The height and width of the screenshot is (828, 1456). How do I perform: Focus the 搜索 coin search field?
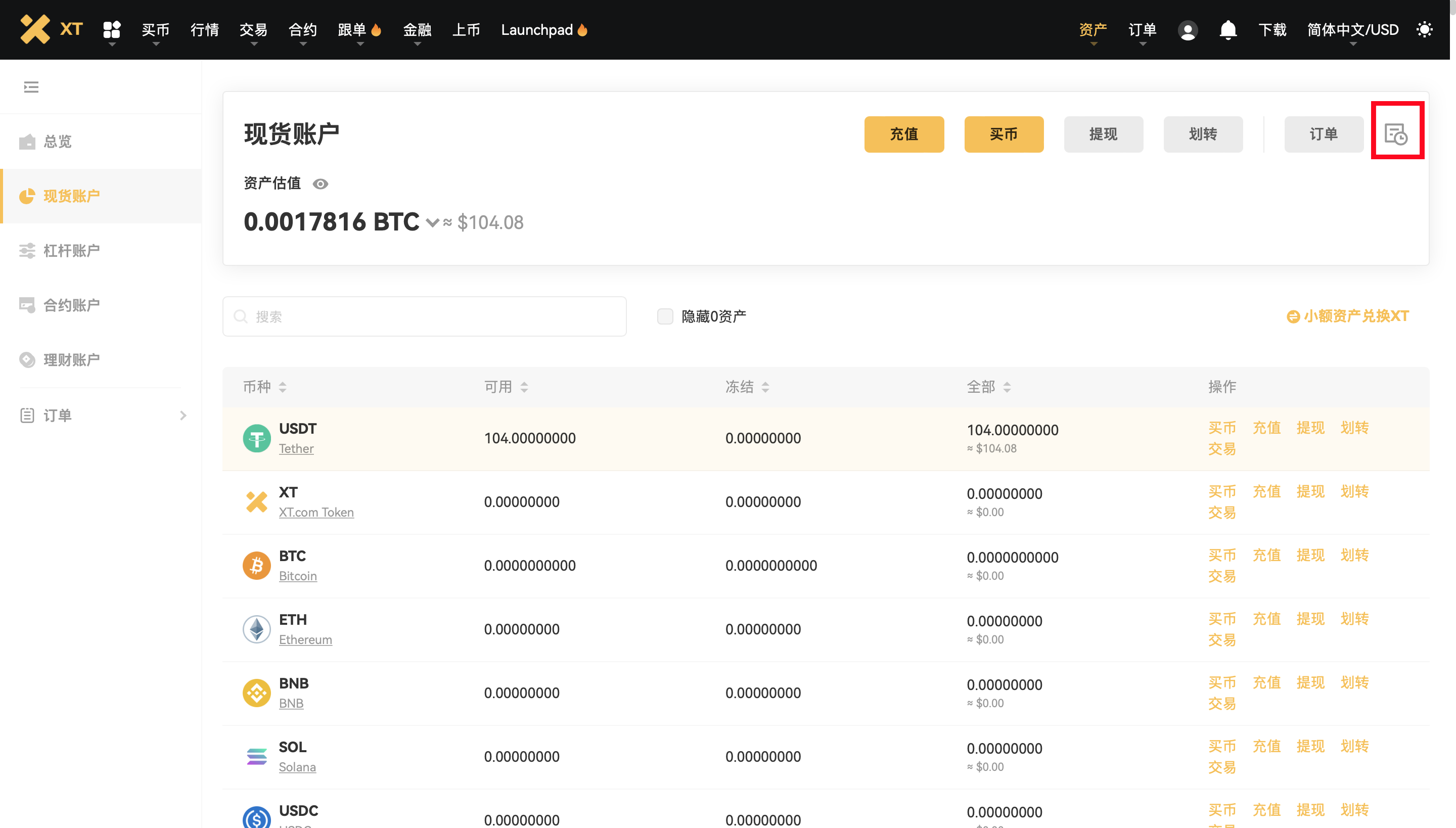[424, 316]
